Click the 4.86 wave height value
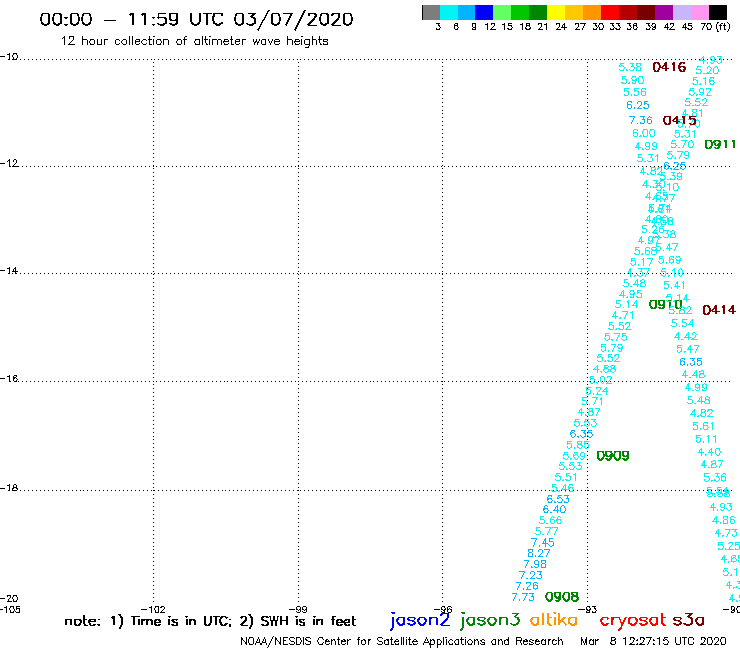Image resolution: width=740 pixels, height=650 pixels. (x=723, y=520)
